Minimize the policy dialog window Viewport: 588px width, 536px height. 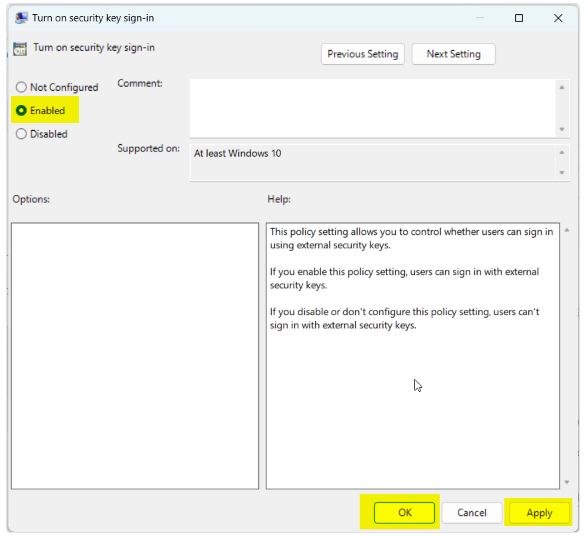480,18
